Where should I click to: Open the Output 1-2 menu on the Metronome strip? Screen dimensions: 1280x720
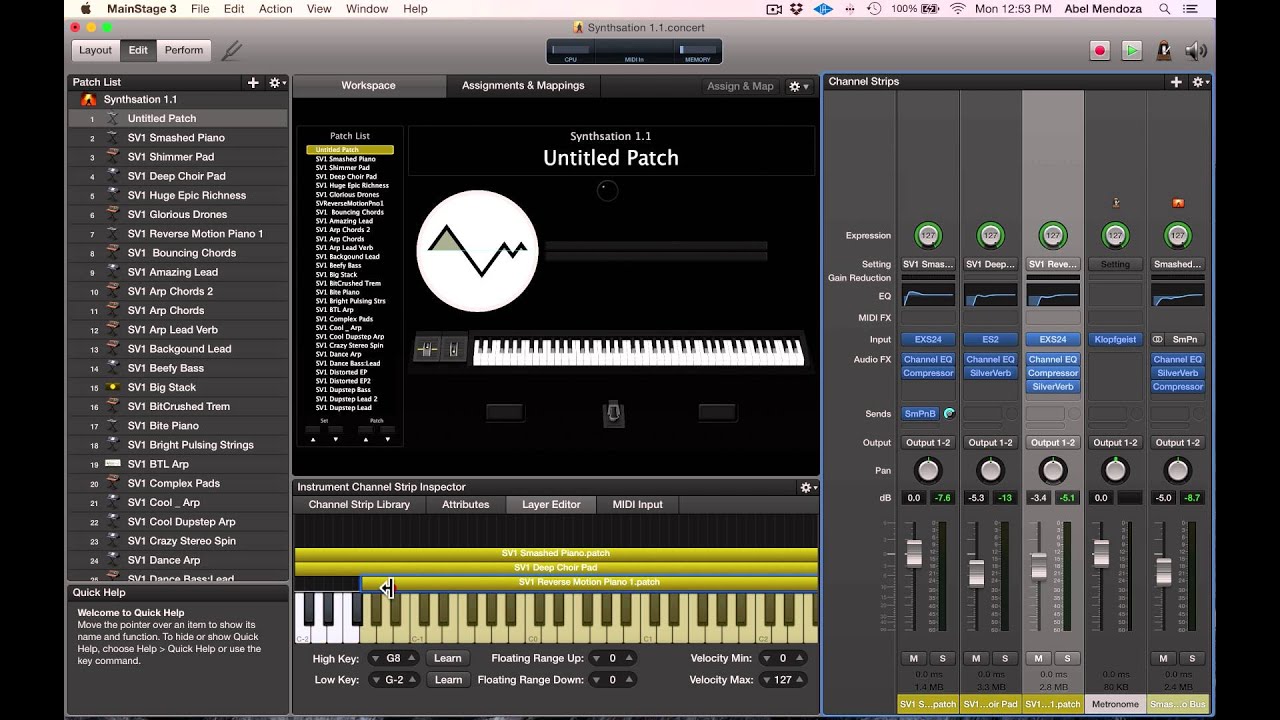pyautogui.click(x=1115, y=442)
